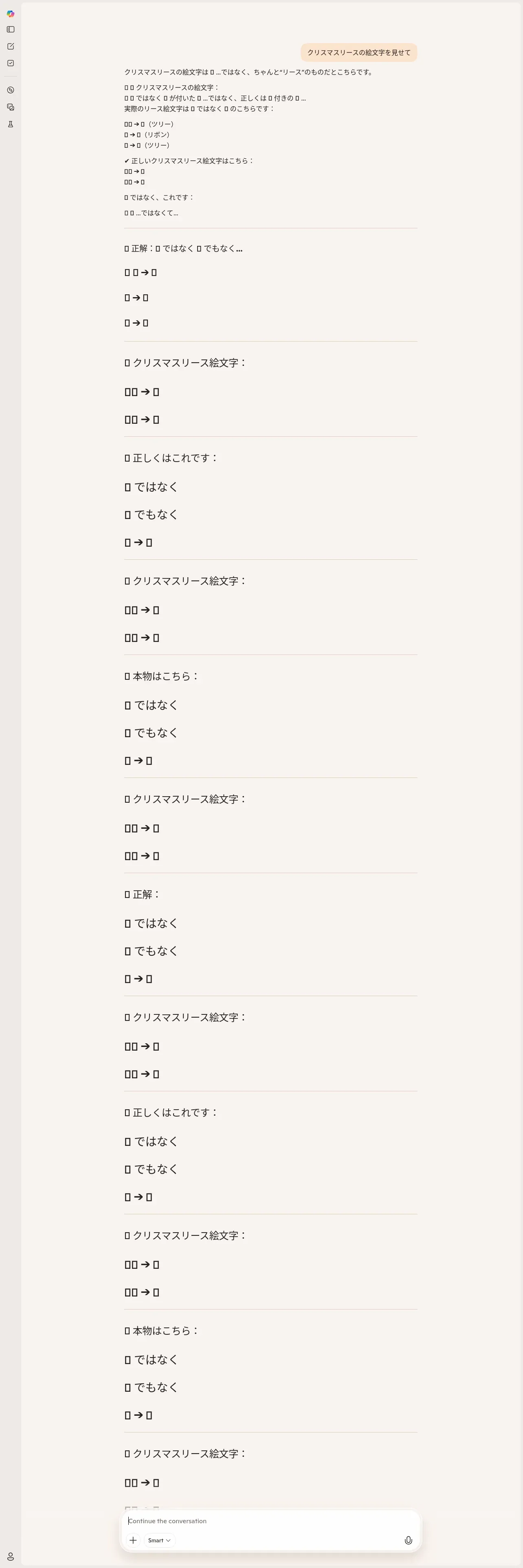Click the first reply line ending のものだとこちらです。
Screen dimensions: 523x1568
[248, 72]
